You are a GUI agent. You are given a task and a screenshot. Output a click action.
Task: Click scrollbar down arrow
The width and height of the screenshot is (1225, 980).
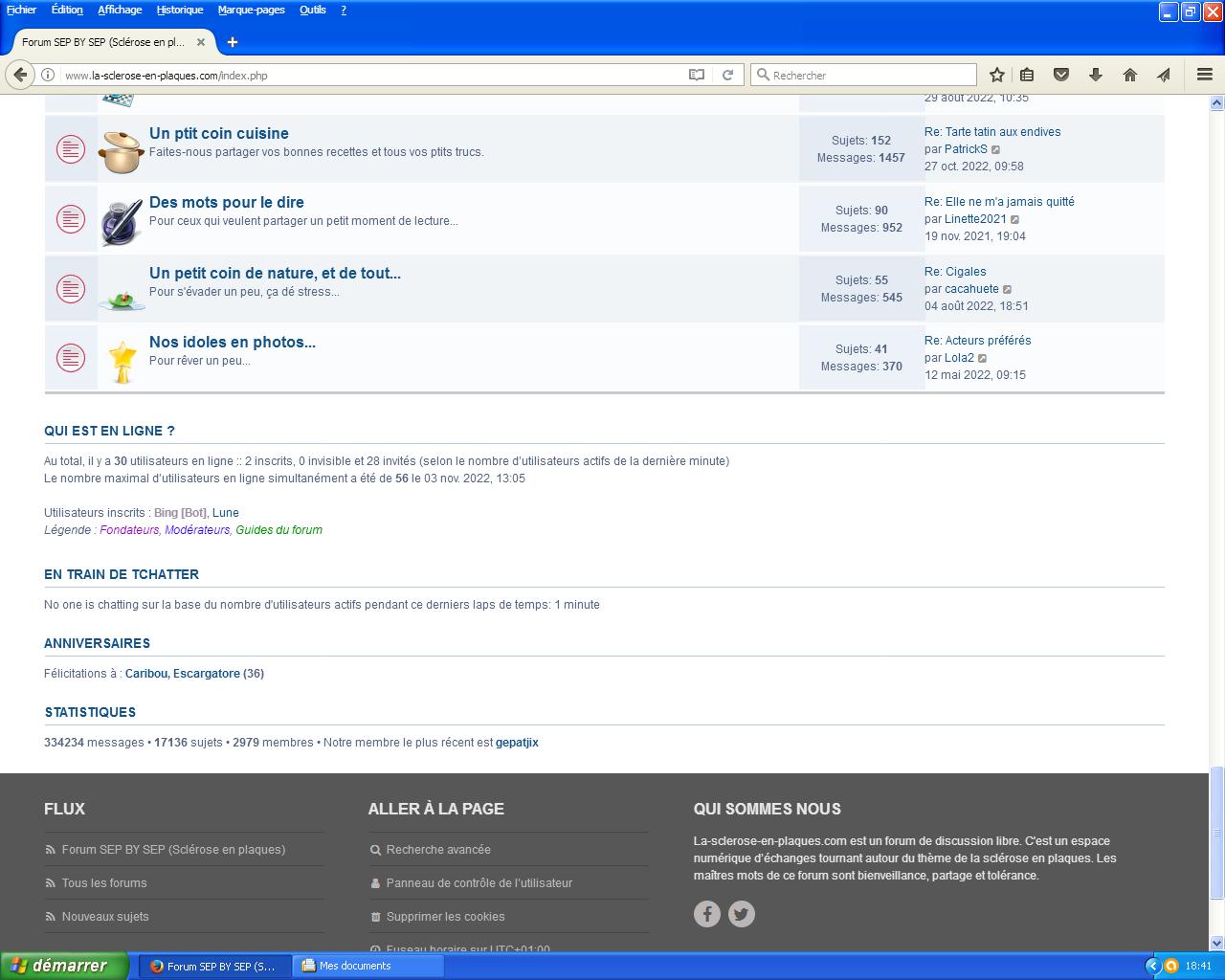pyautogui.click(x=1216, y=943)
